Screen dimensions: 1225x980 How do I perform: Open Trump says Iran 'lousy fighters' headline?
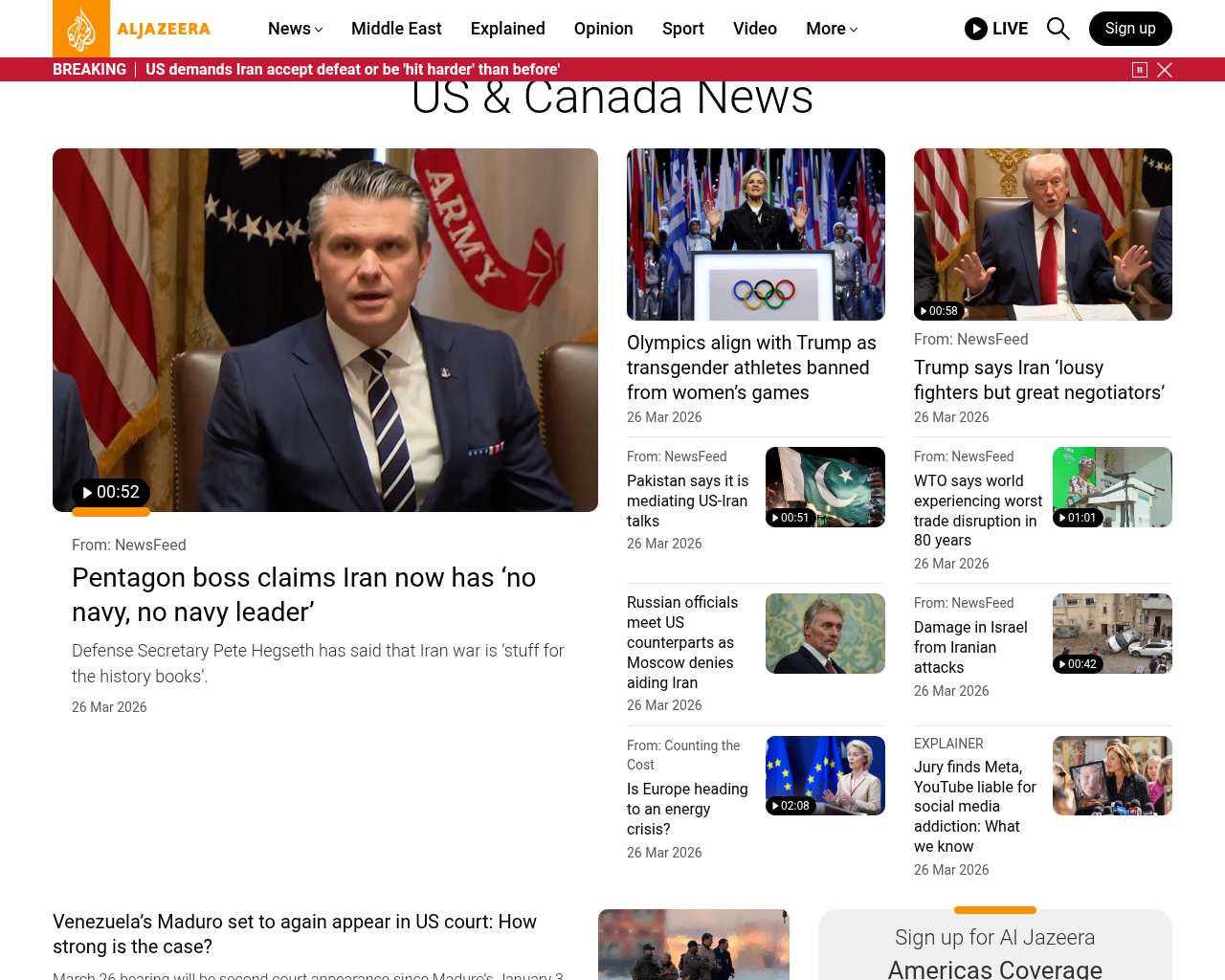click(1039, 380)
